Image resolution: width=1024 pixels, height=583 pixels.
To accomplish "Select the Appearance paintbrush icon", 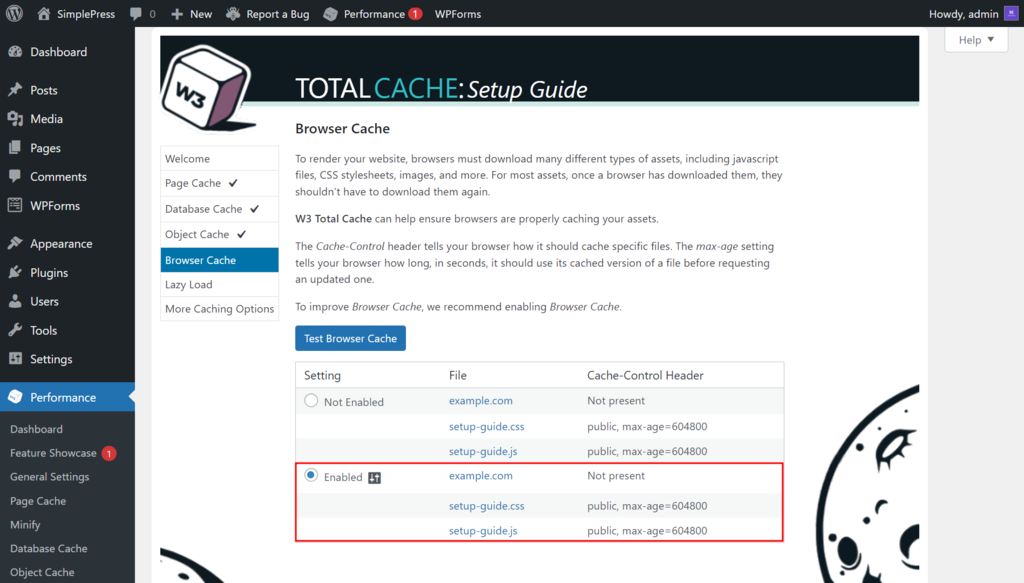I will 14,243.
